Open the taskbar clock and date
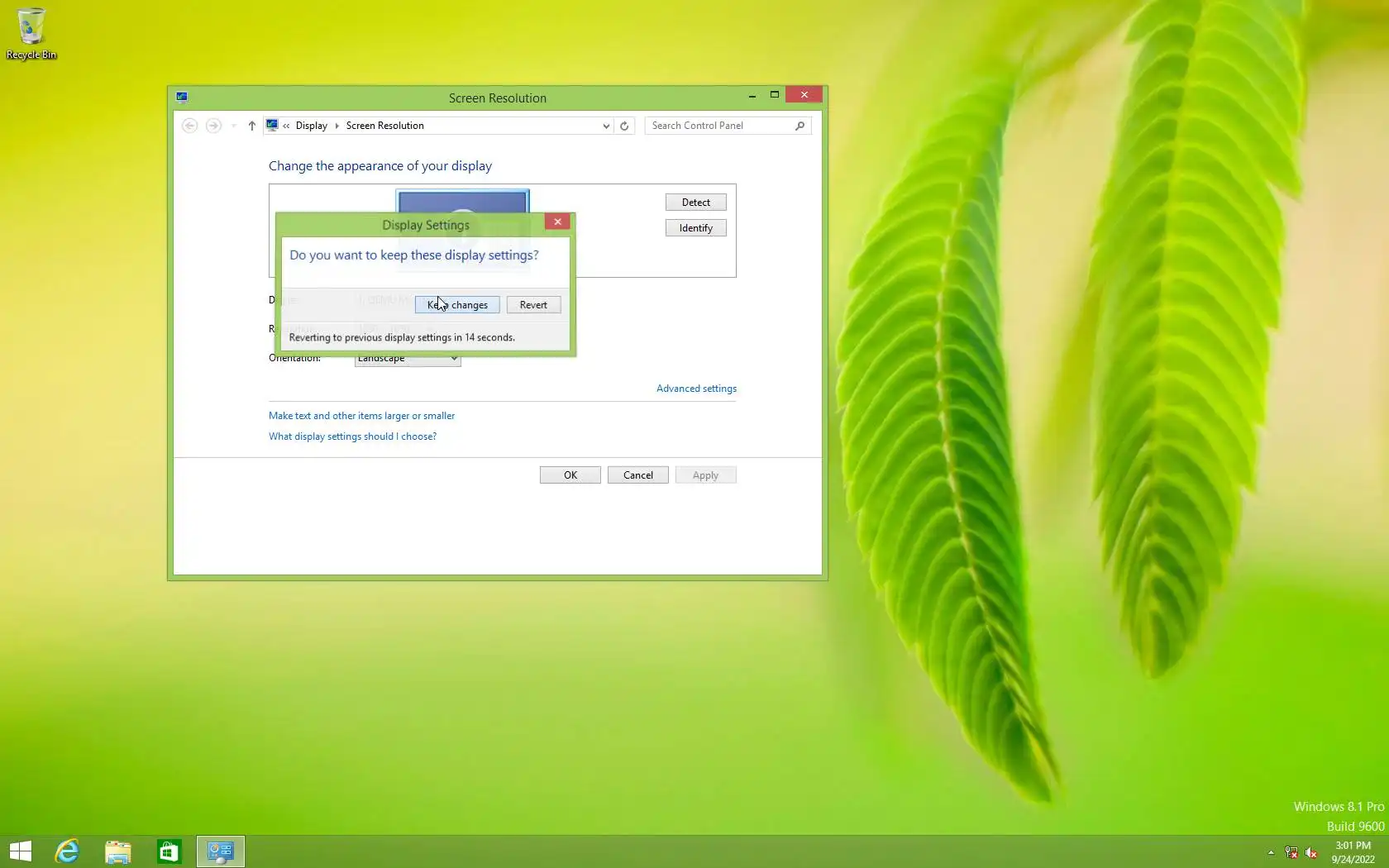This screenshot has width=1389, height=868. (x=1353, y=852)
